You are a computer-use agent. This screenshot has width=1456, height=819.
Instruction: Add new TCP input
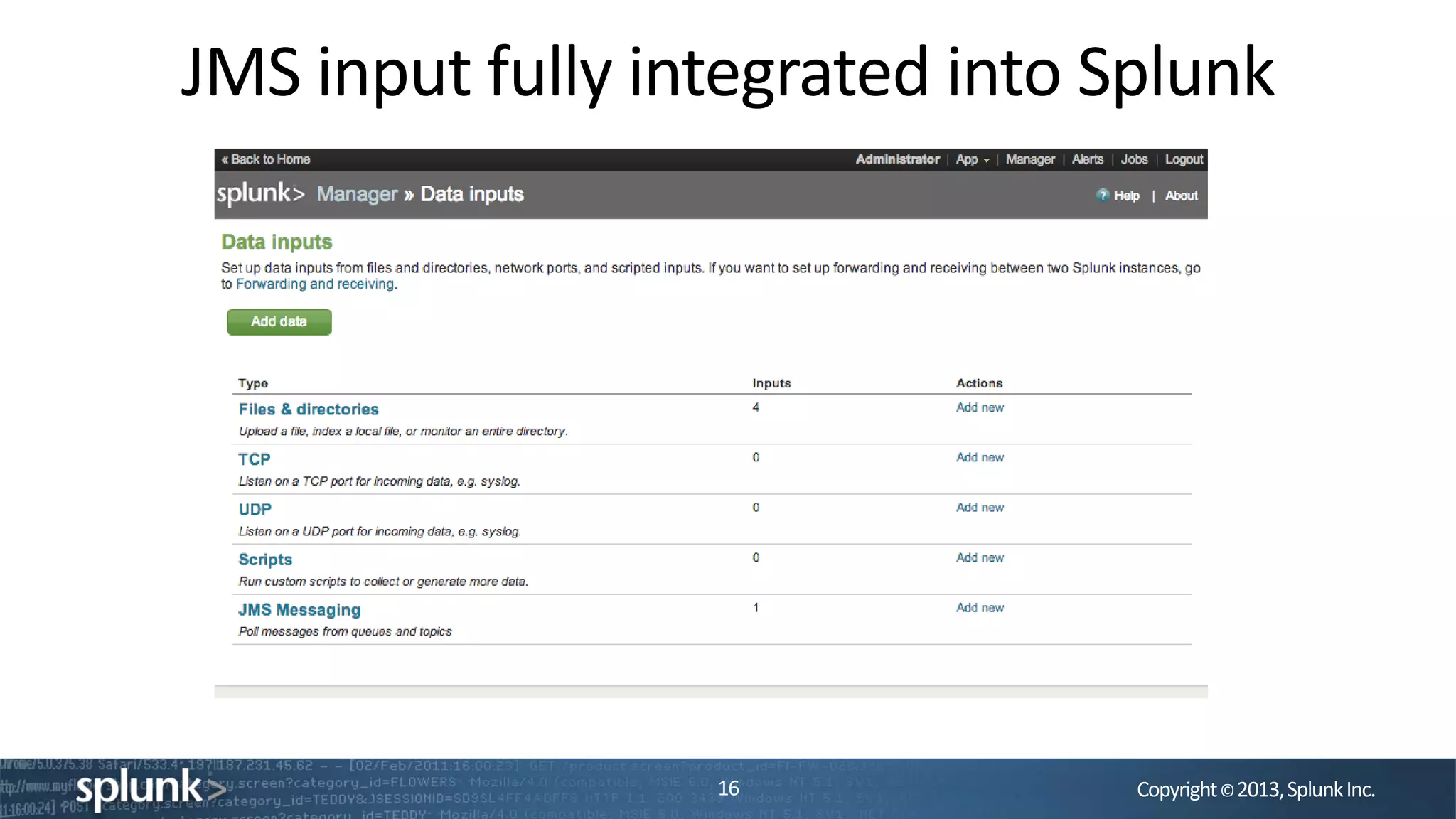(x=980, y=457)
